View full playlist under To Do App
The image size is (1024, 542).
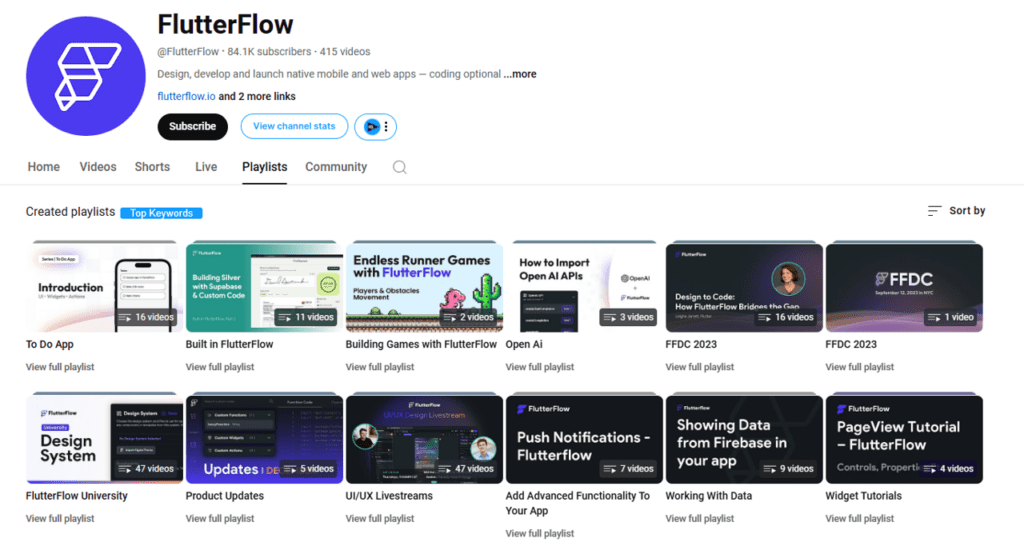[x=60, y=367]
